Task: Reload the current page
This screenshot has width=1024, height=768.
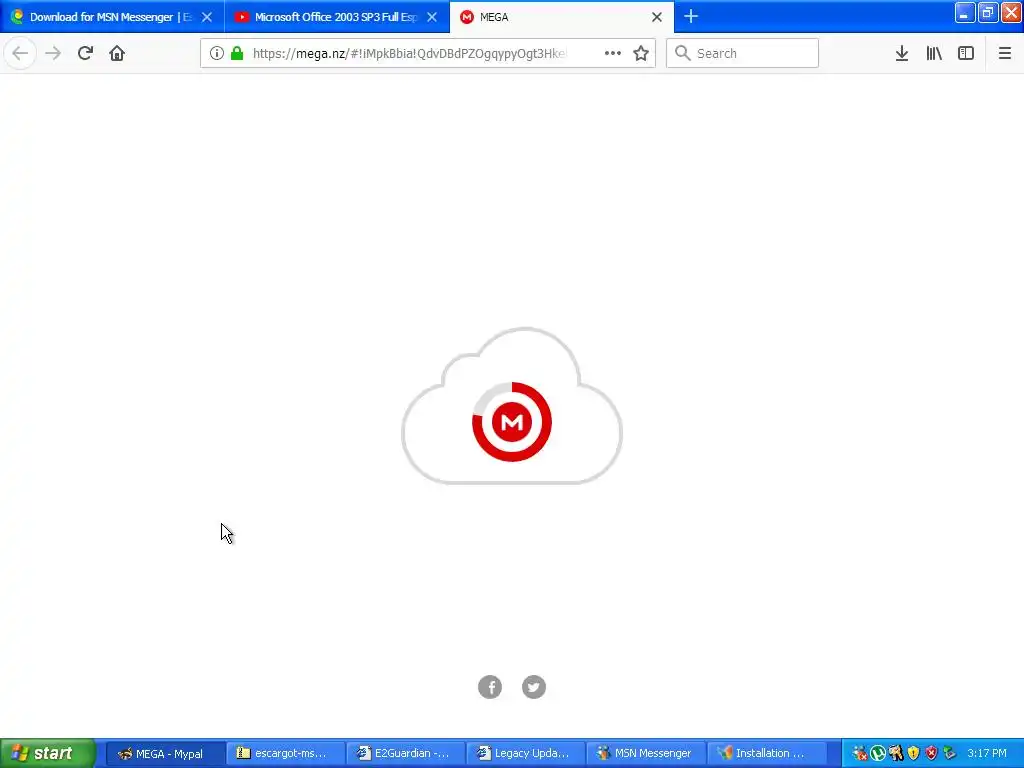Action: point(85,53)
